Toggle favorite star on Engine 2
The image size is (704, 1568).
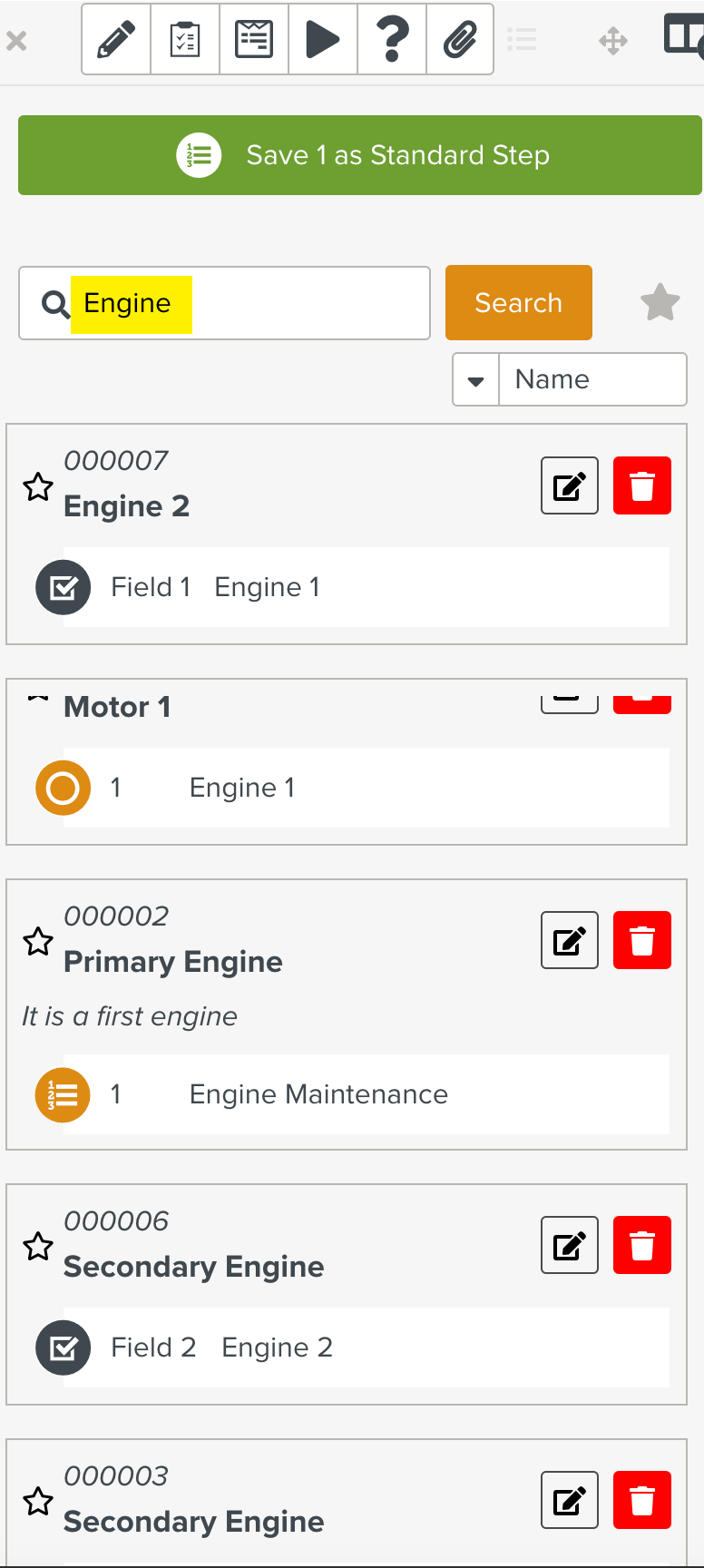pos(38,487)
